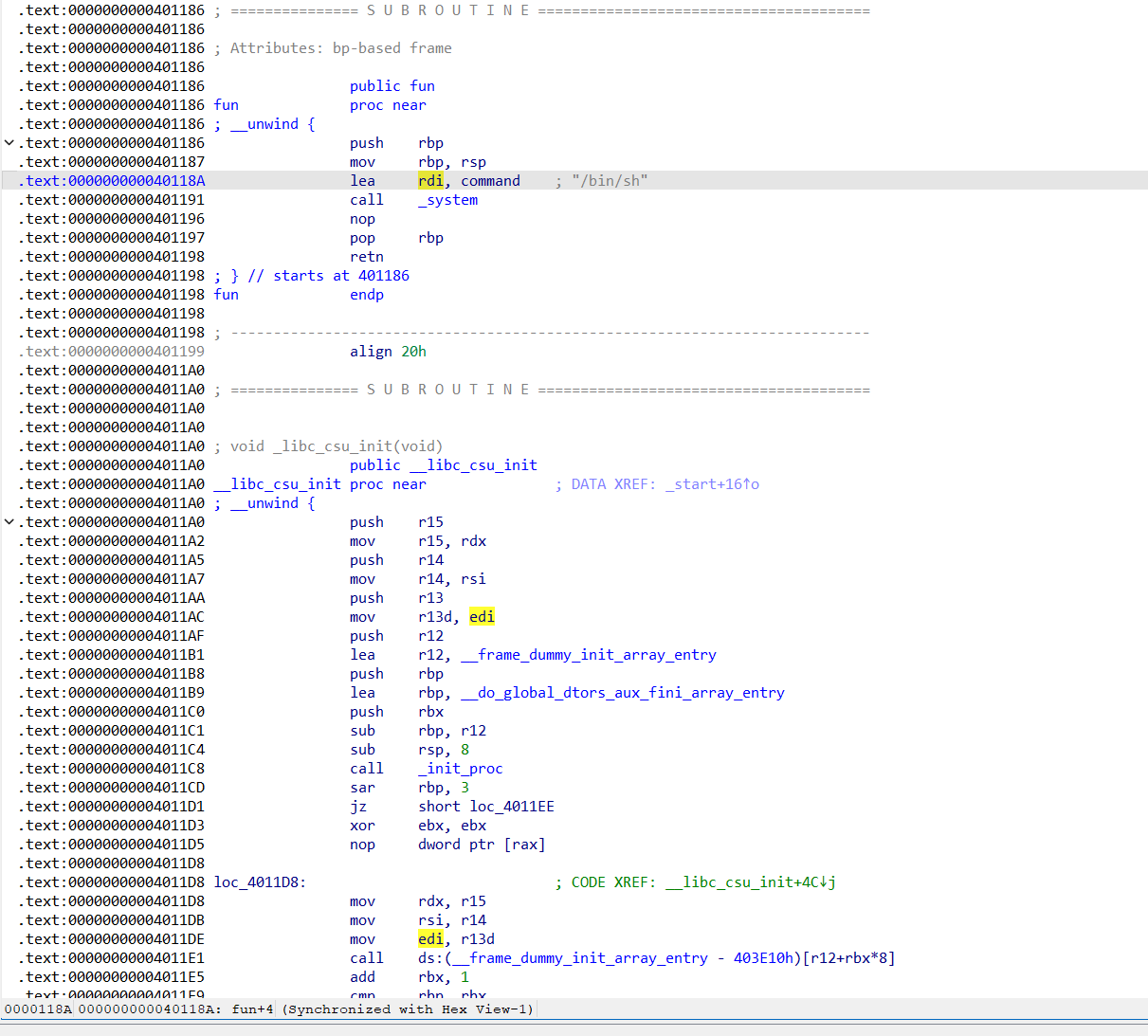The image size is (1148, 1036).
Task: Click public fun declaration
Action: pyautogui.click(x=392, y=86)
